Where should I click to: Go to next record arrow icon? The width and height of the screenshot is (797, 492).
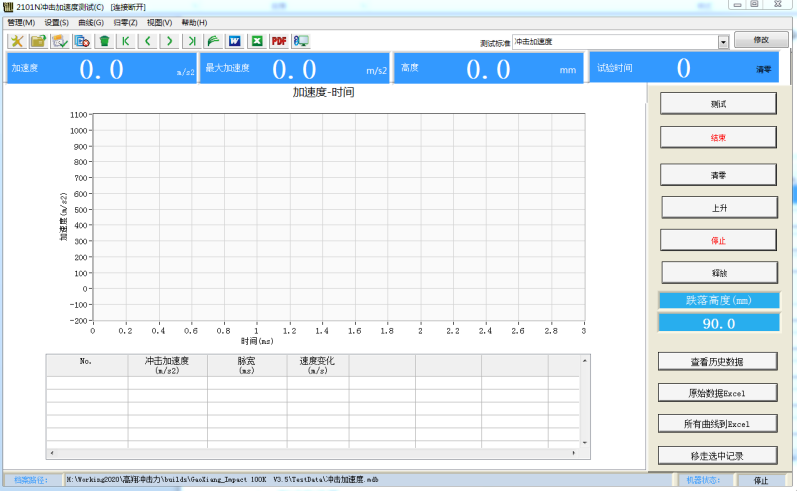pos(169,41)
